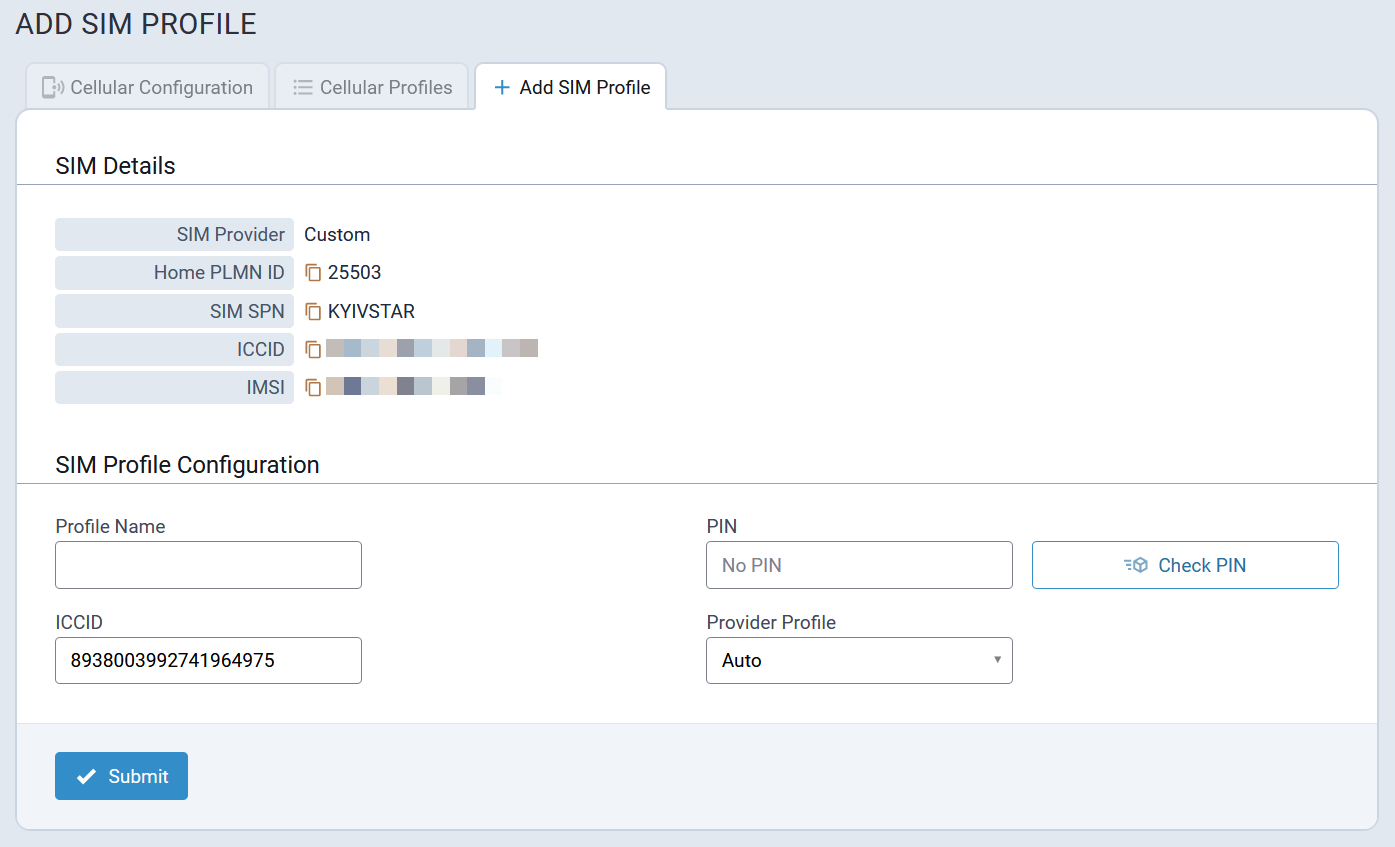The image size is (1395, 847).
Task: Click the Provider Profile dropdown arrow
Action: 997,661
